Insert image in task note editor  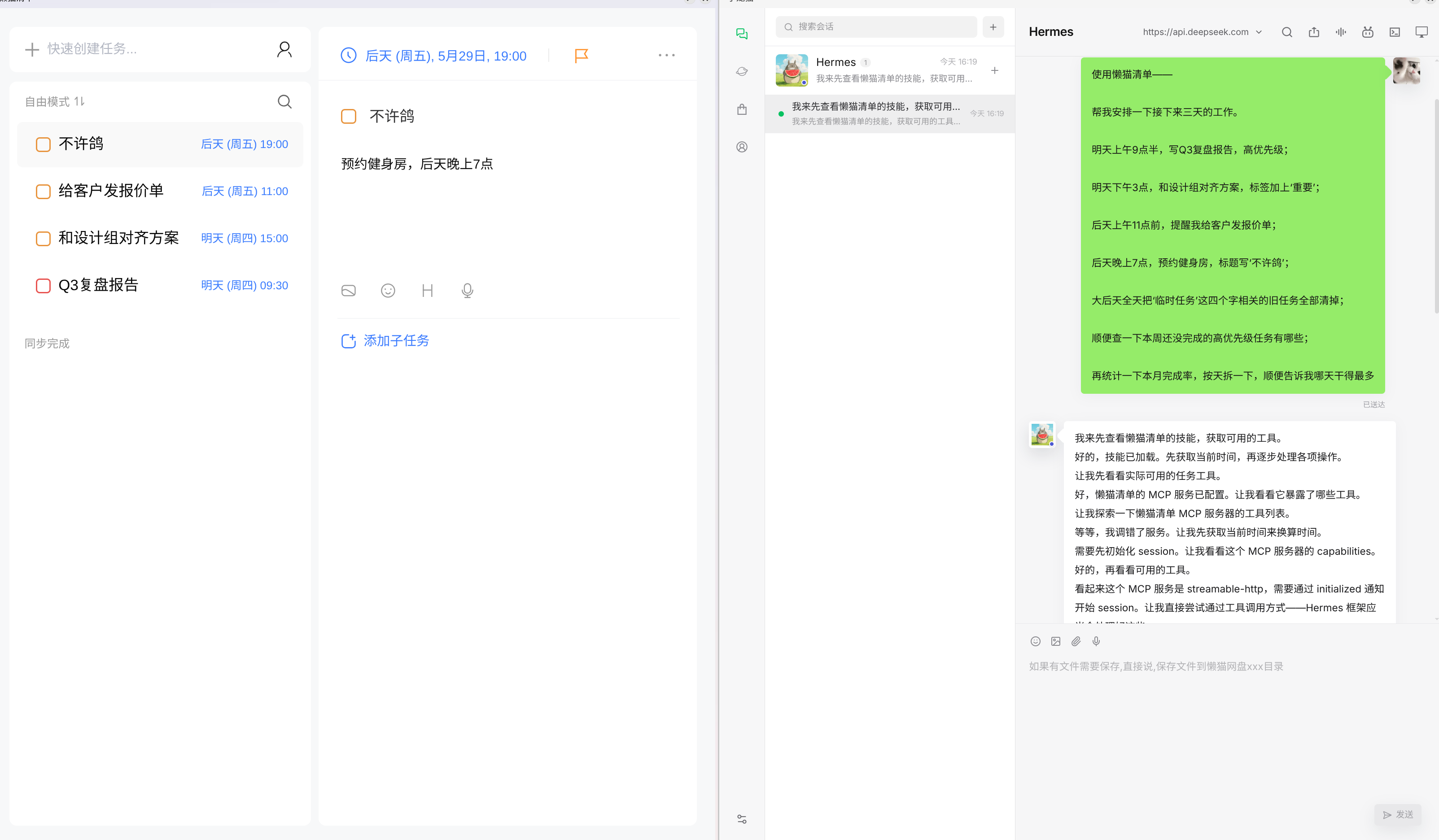348,291
